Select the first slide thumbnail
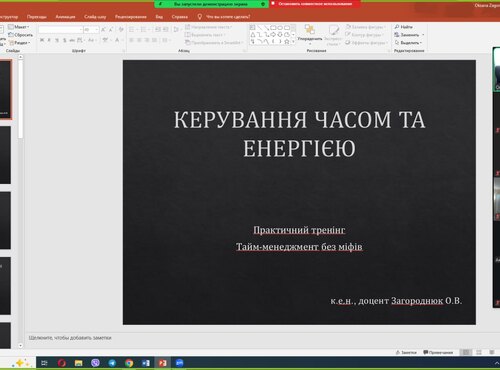The image size is (500, 370). [6, 89]
